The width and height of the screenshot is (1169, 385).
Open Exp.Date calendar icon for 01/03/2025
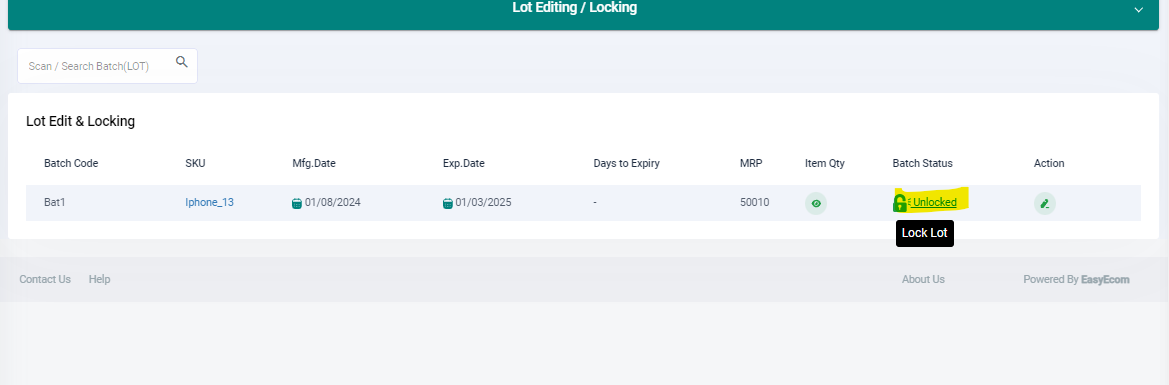(447, 203)
